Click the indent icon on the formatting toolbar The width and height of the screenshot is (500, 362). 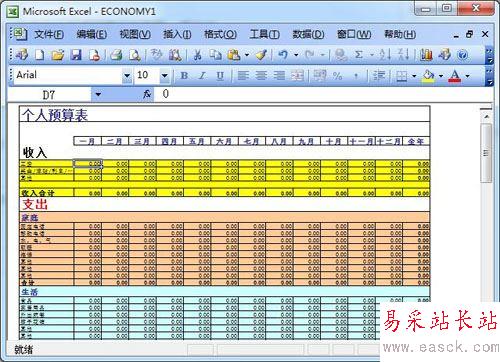(x=379, y=76)
